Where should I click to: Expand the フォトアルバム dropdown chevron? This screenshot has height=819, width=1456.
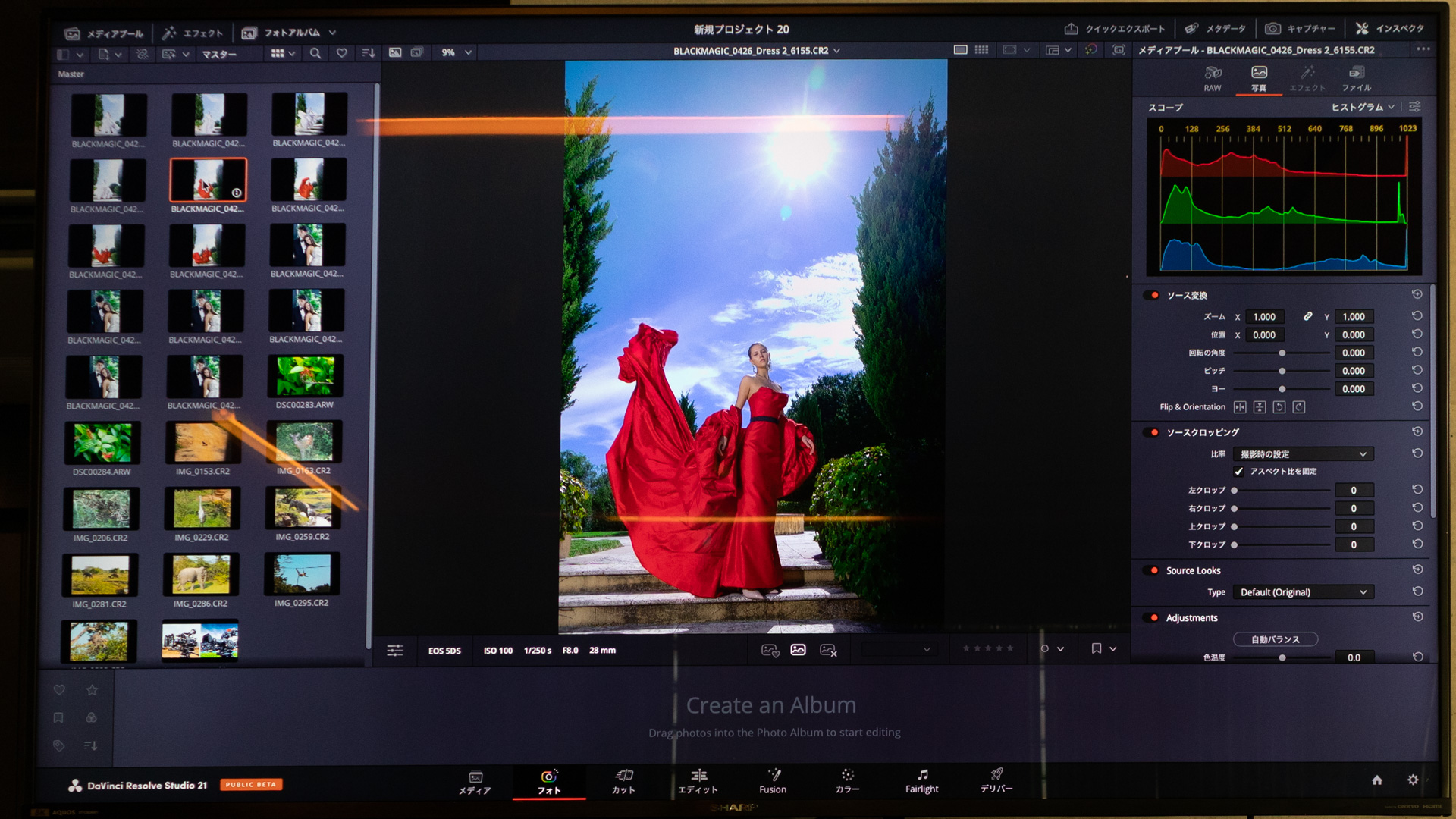(x=332, y=33)
